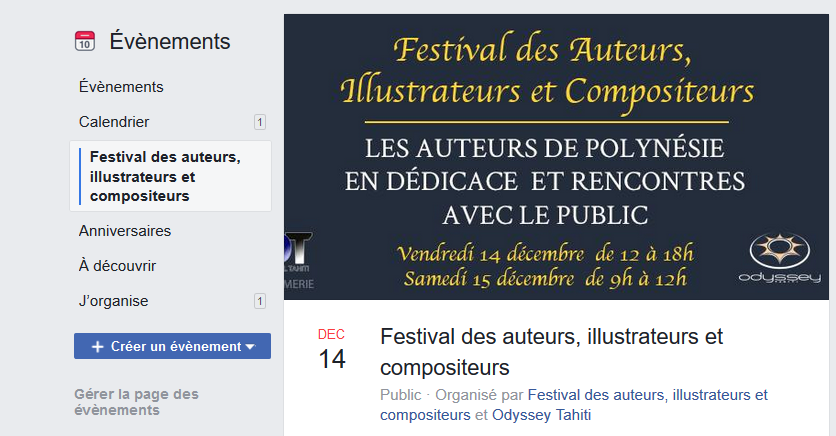Navigate to À découvrir
This screenshot has width=836, height=436.
tap(117, 266)
